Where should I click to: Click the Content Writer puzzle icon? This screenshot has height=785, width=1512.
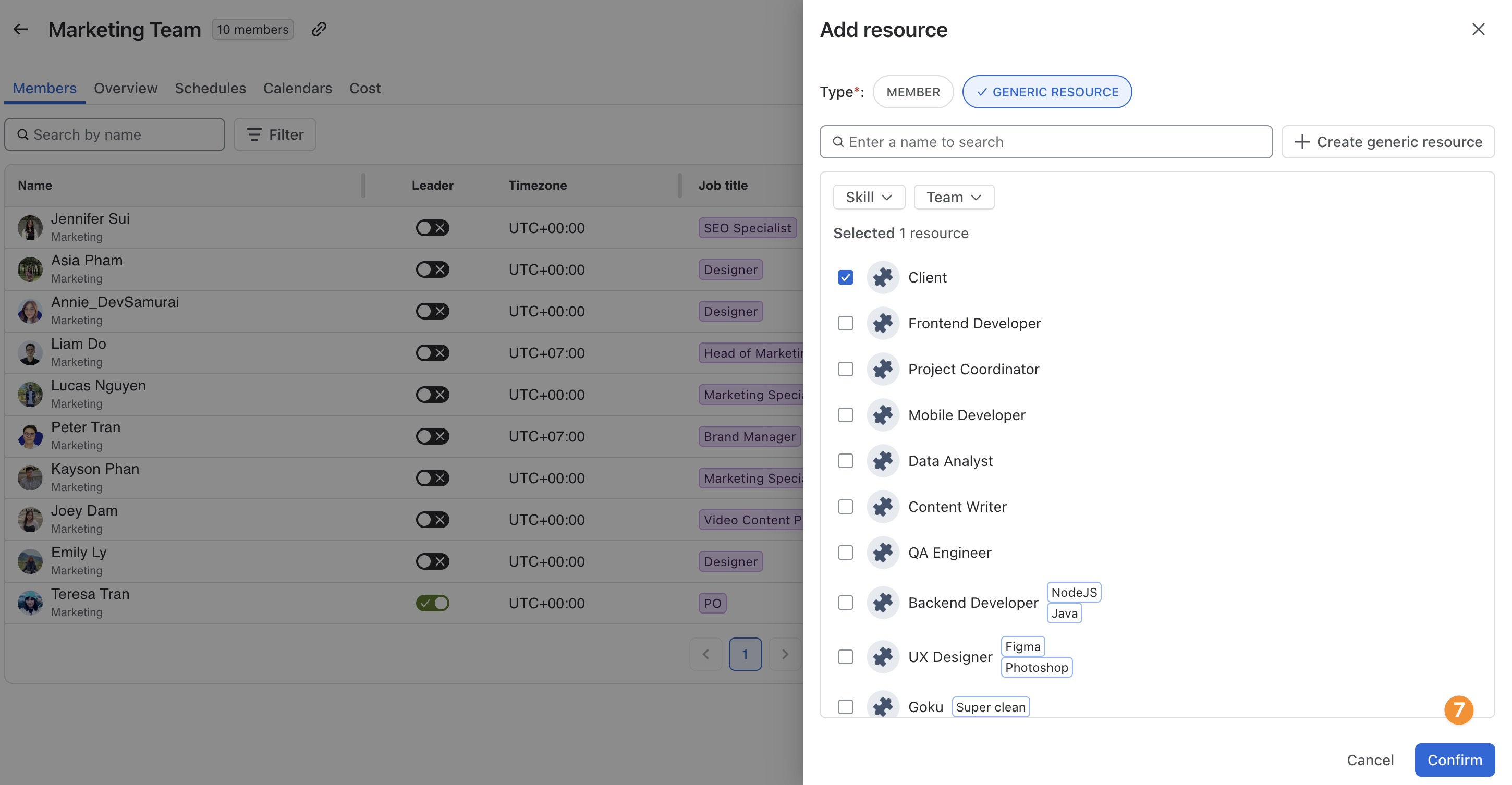[883, 506]
